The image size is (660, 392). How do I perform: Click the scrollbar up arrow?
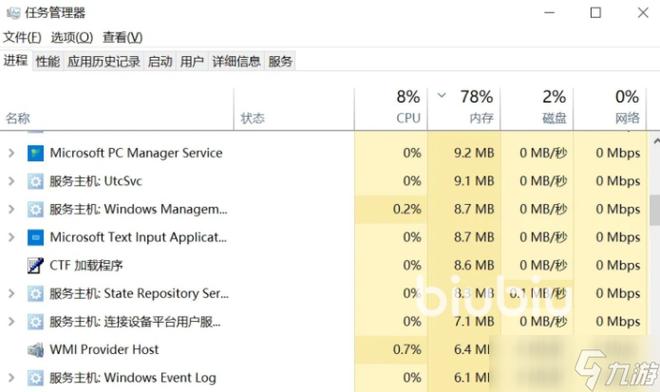[656, 142]
